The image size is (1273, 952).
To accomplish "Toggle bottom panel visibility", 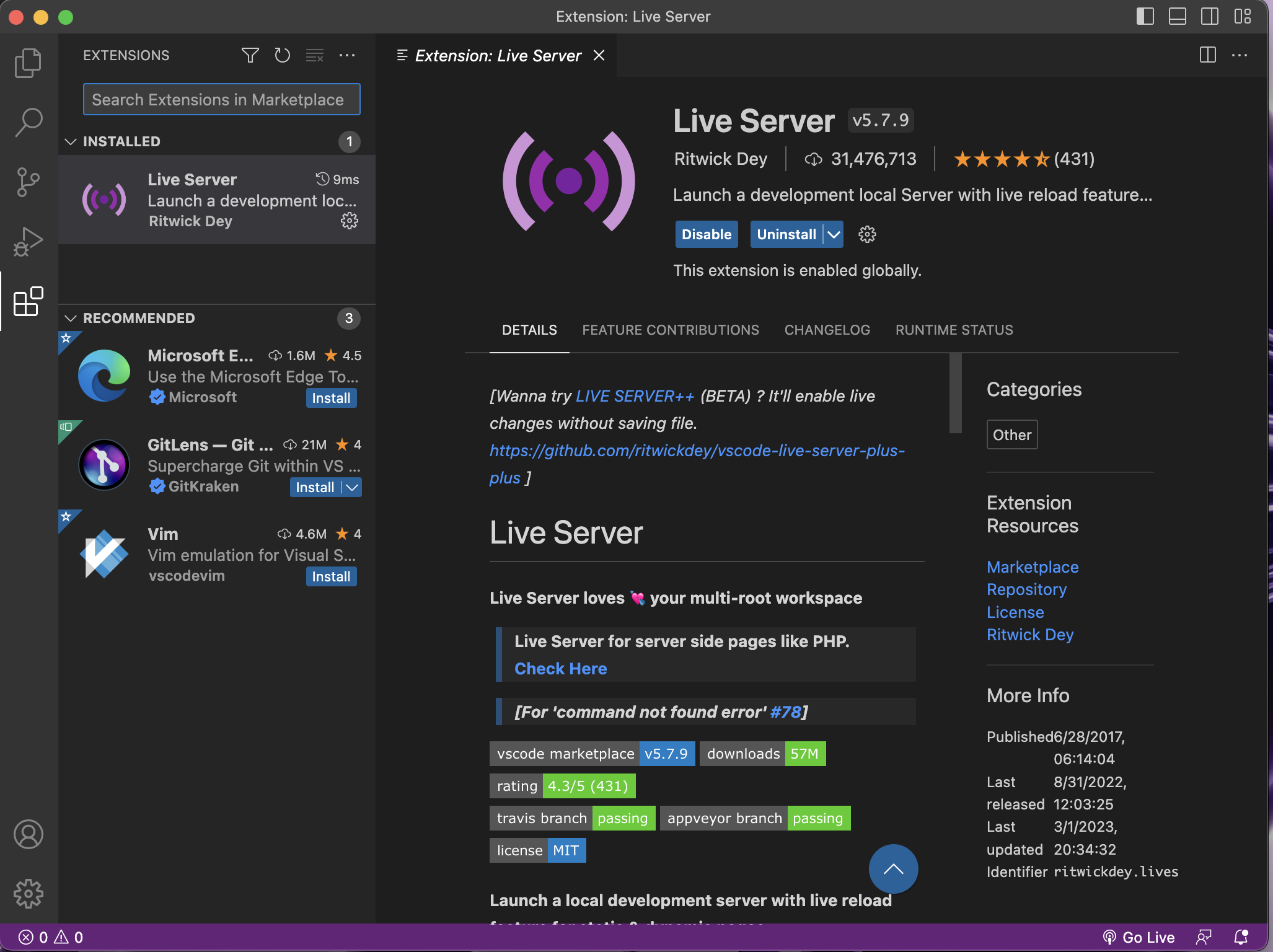I will point(1178,16).
